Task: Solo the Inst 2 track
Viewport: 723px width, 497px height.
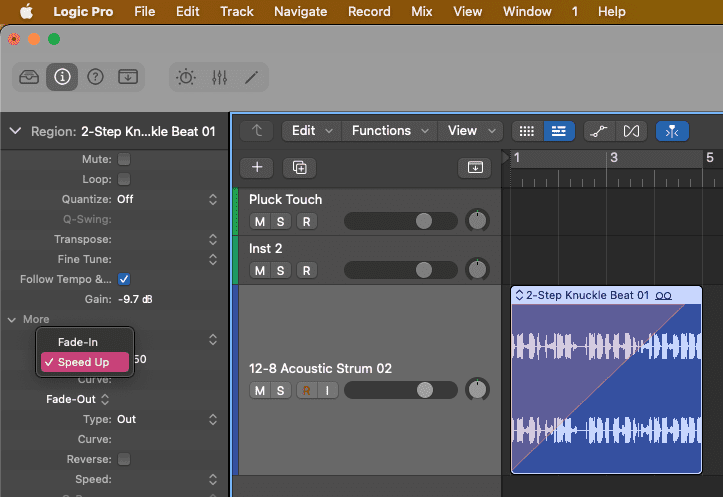Action: point(280,271)
